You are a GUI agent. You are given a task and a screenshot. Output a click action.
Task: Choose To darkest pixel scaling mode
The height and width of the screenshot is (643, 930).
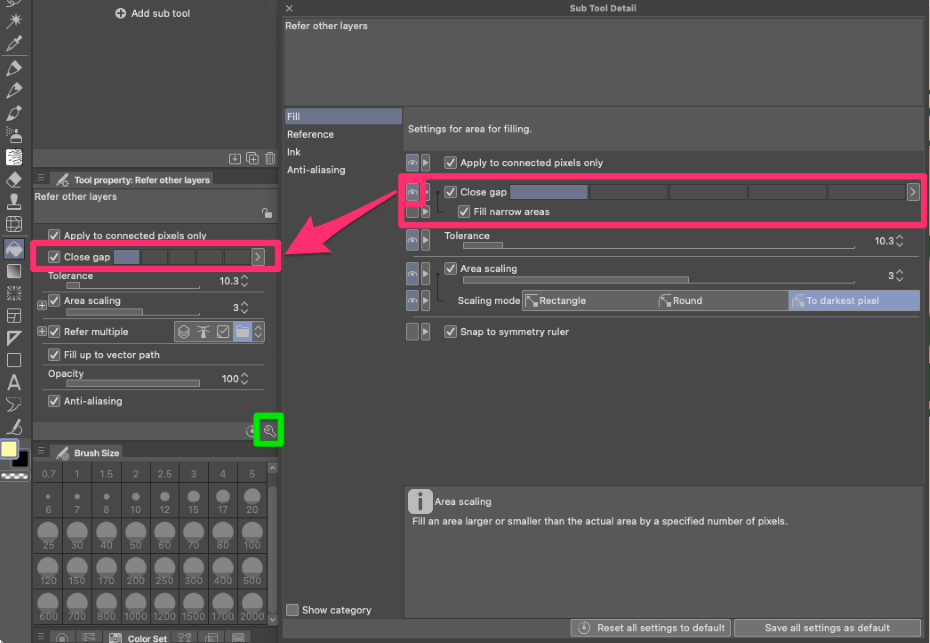(x=854, y=301)
